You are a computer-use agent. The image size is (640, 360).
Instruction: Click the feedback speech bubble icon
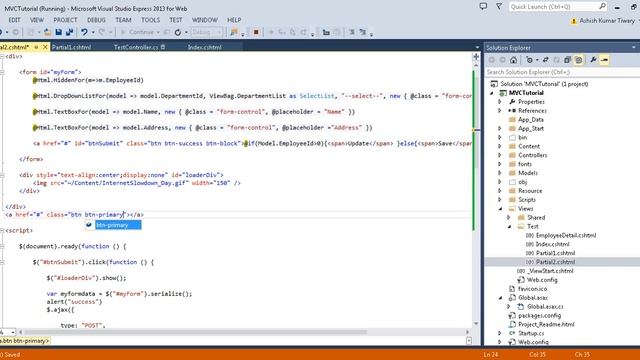pyautogui.click(x=483, y=6)
